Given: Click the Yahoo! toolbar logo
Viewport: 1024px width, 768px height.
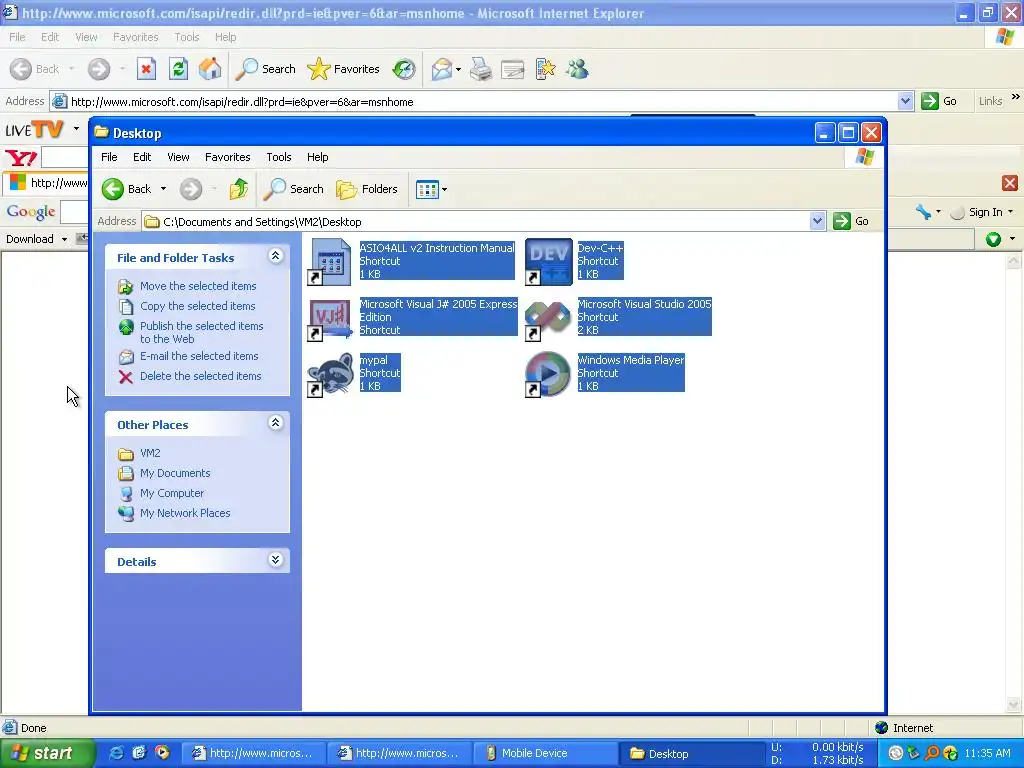Looking at the screenshot, I should (21, 158).
